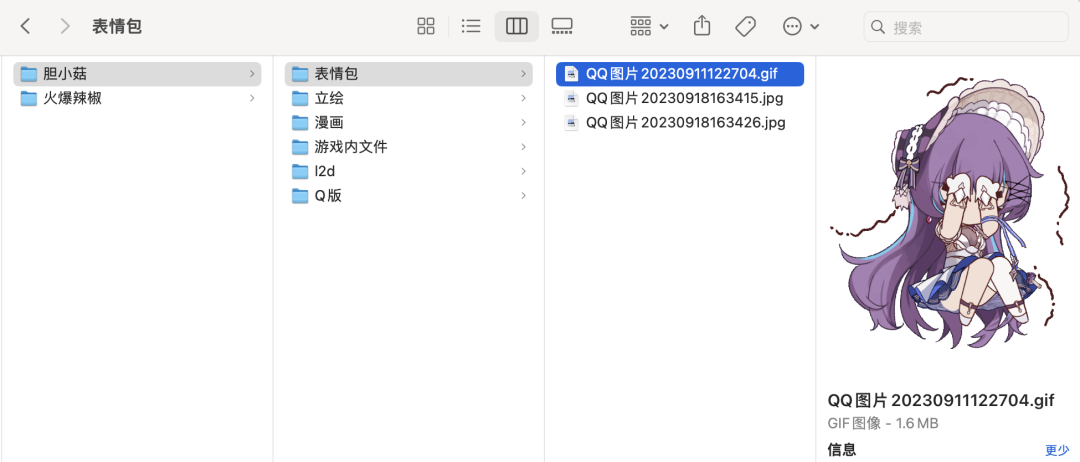This screenshot has height=462, width=1080.
Task: Click the magnifying glass search icon
Action: pos(878,27)
